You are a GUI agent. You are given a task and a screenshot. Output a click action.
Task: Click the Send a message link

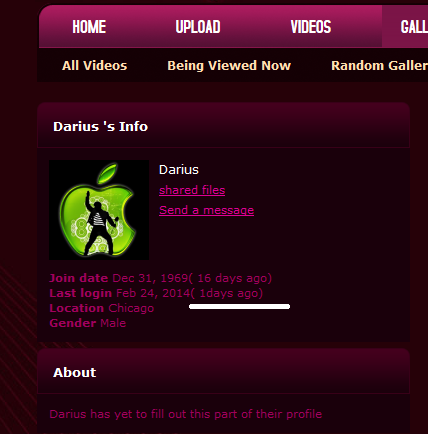(x=207, y=210)
